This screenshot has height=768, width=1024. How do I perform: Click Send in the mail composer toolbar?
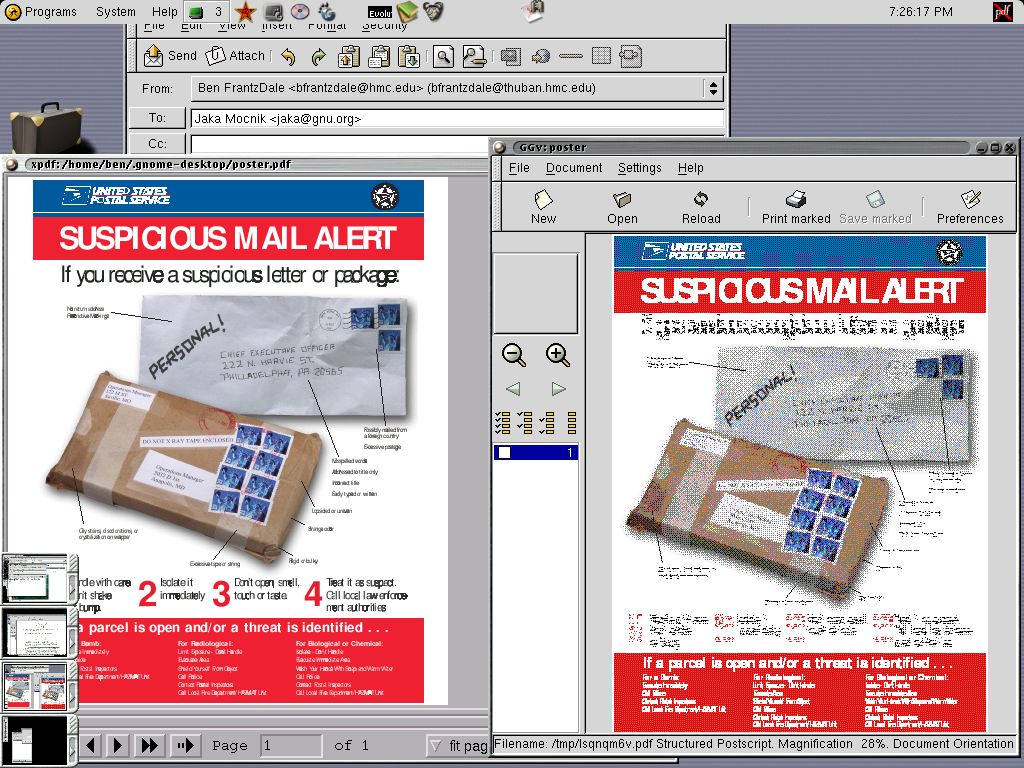point(170,56)
